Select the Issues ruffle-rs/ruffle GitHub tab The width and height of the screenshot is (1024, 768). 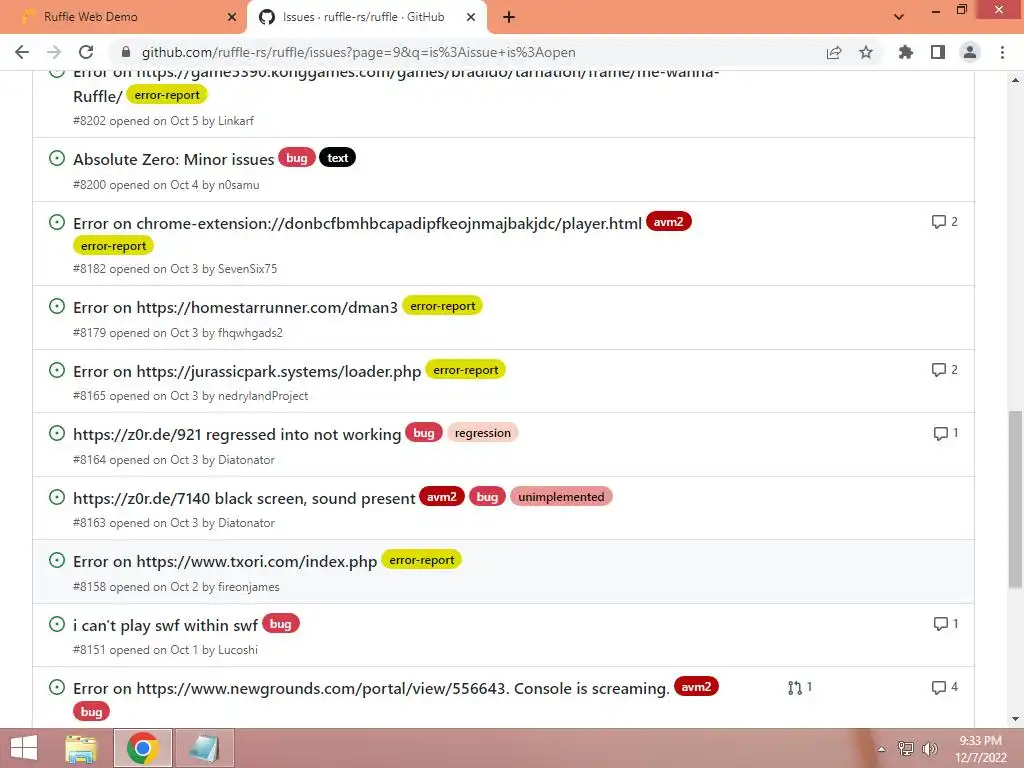click(x=366, y=17)
